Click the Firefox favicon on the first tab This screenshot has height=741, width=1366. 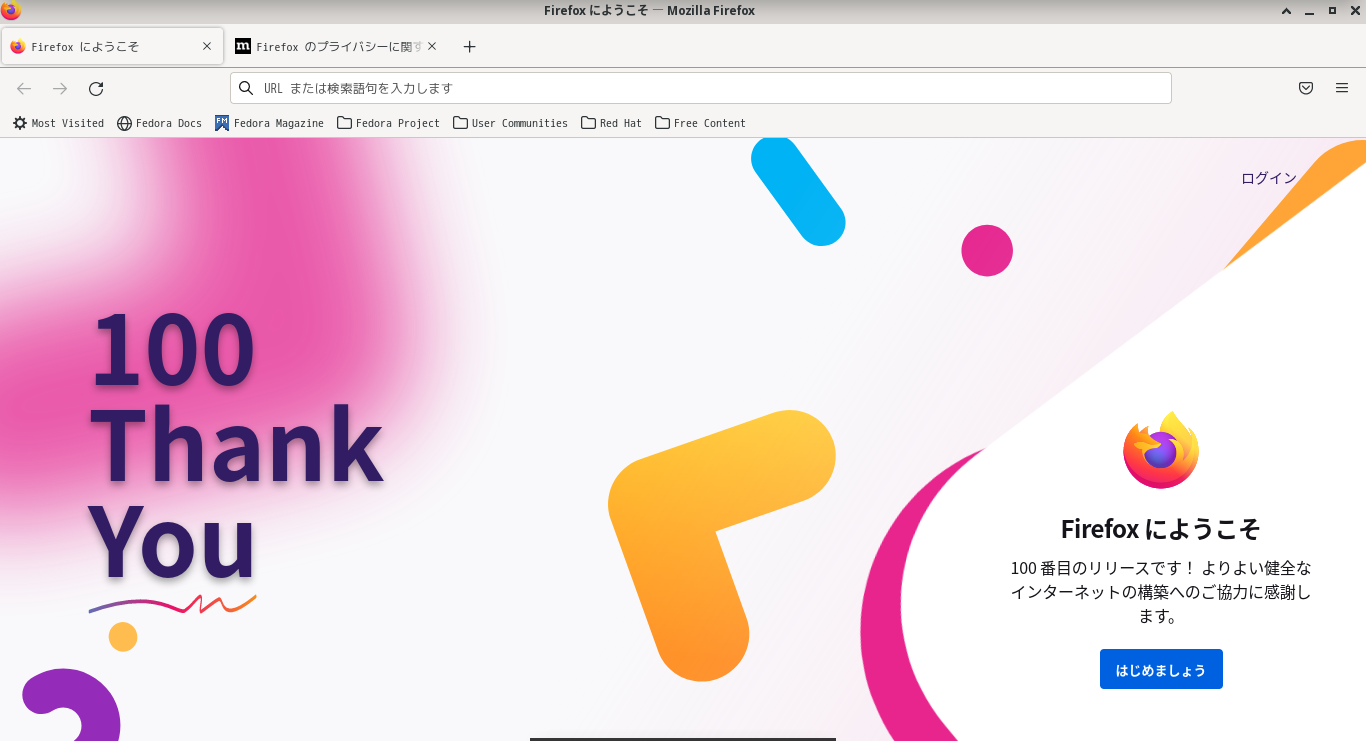(17, 46)
